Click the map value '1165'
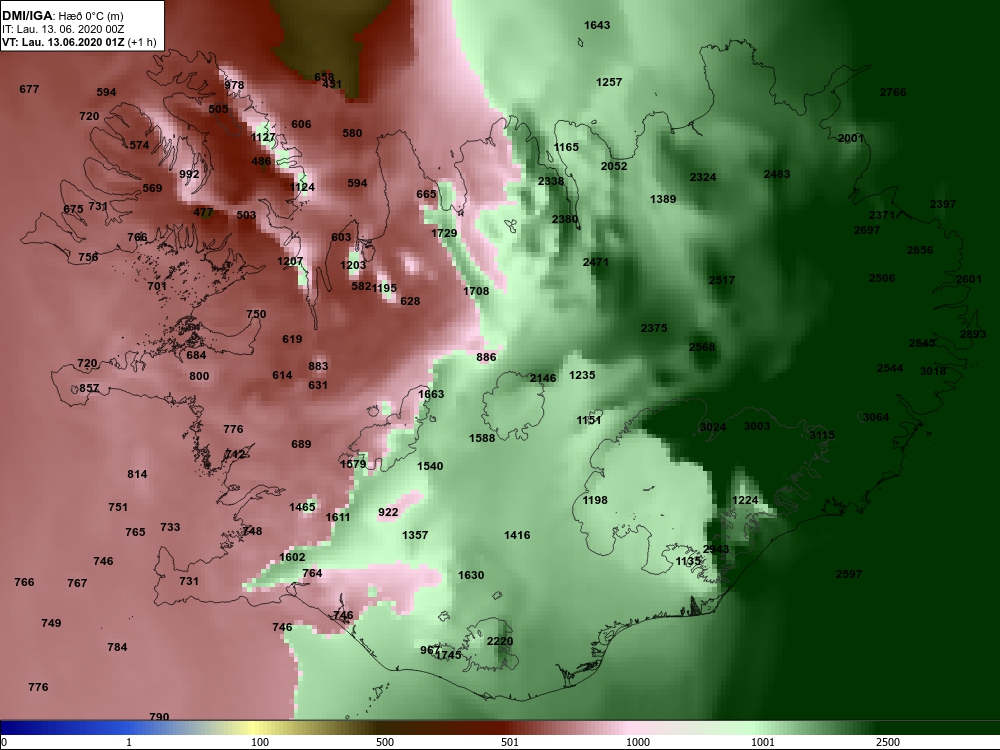The height and width of the screenshot is (750, 1000). click(566, 147)
